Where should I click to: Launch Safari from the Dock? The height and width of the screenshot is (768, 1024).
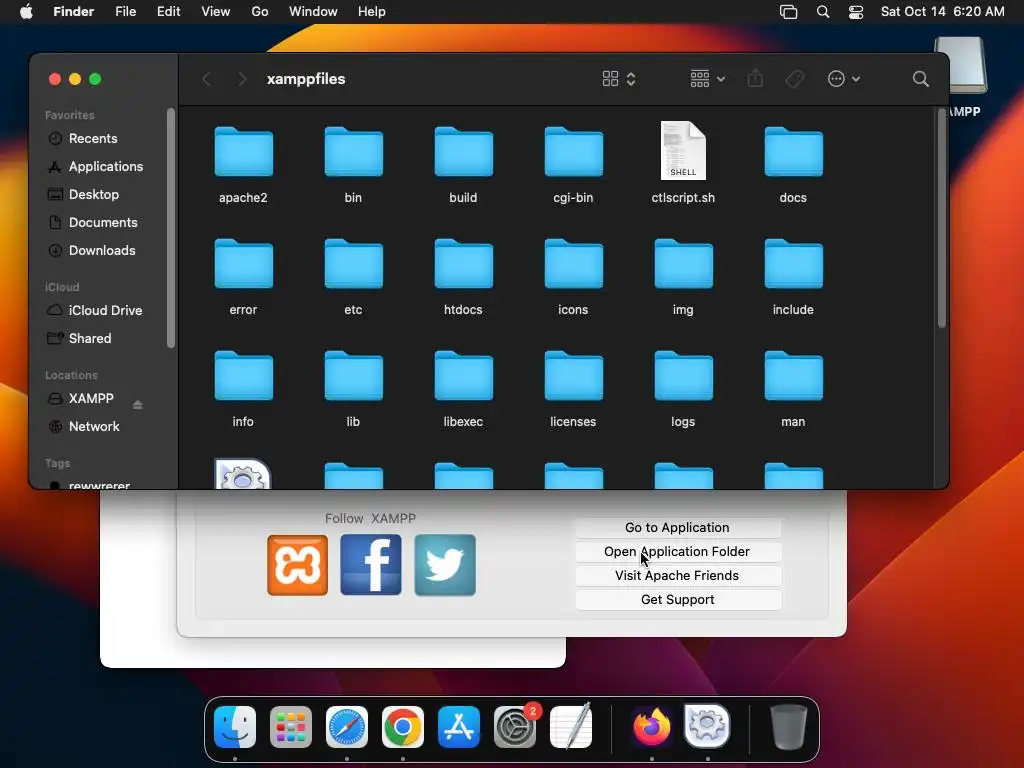coord(347,727)
